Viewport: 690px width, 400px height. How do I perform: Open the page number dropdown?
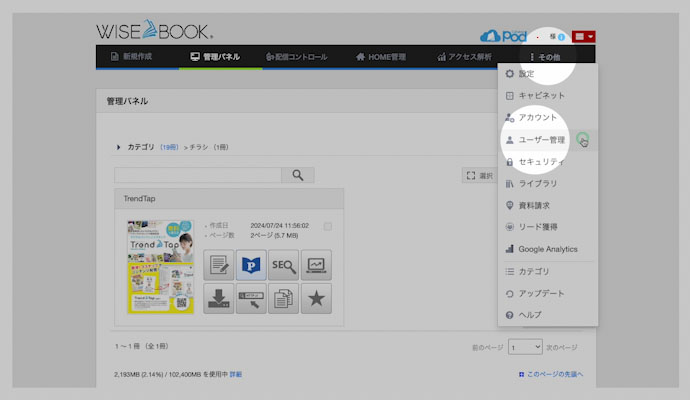click(x=525, y=347)
